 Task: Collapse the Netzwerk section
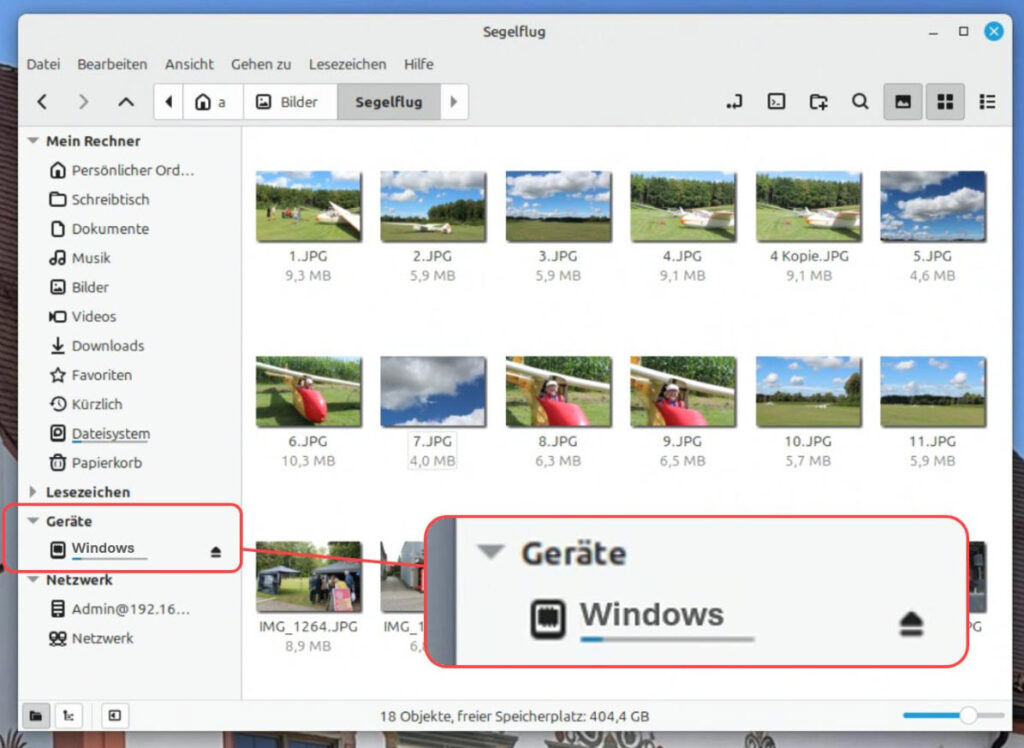(x=33, y=580)
